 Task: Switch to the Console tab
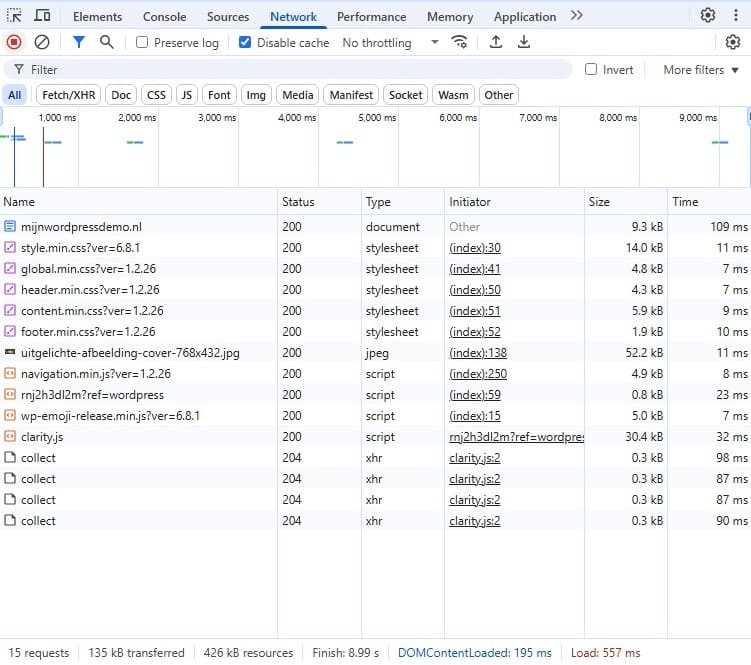pyautogui.click(x=164, y=17)
